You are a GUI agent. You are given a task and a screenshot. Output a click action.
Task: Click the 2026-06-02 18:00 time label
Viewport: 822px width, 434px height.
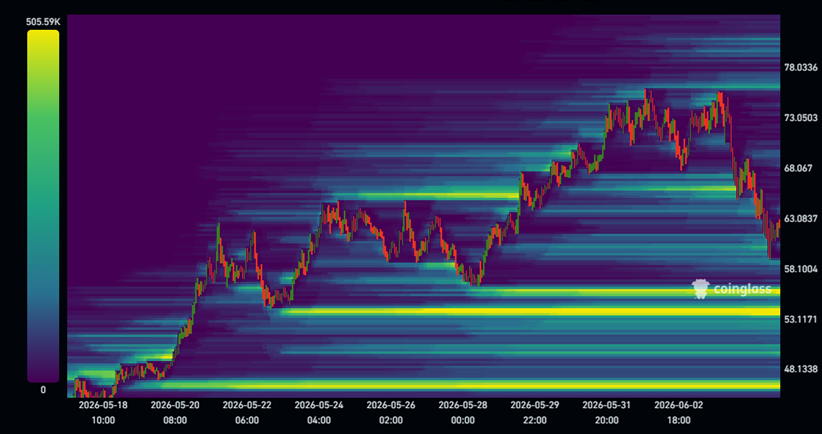point(678,413)
